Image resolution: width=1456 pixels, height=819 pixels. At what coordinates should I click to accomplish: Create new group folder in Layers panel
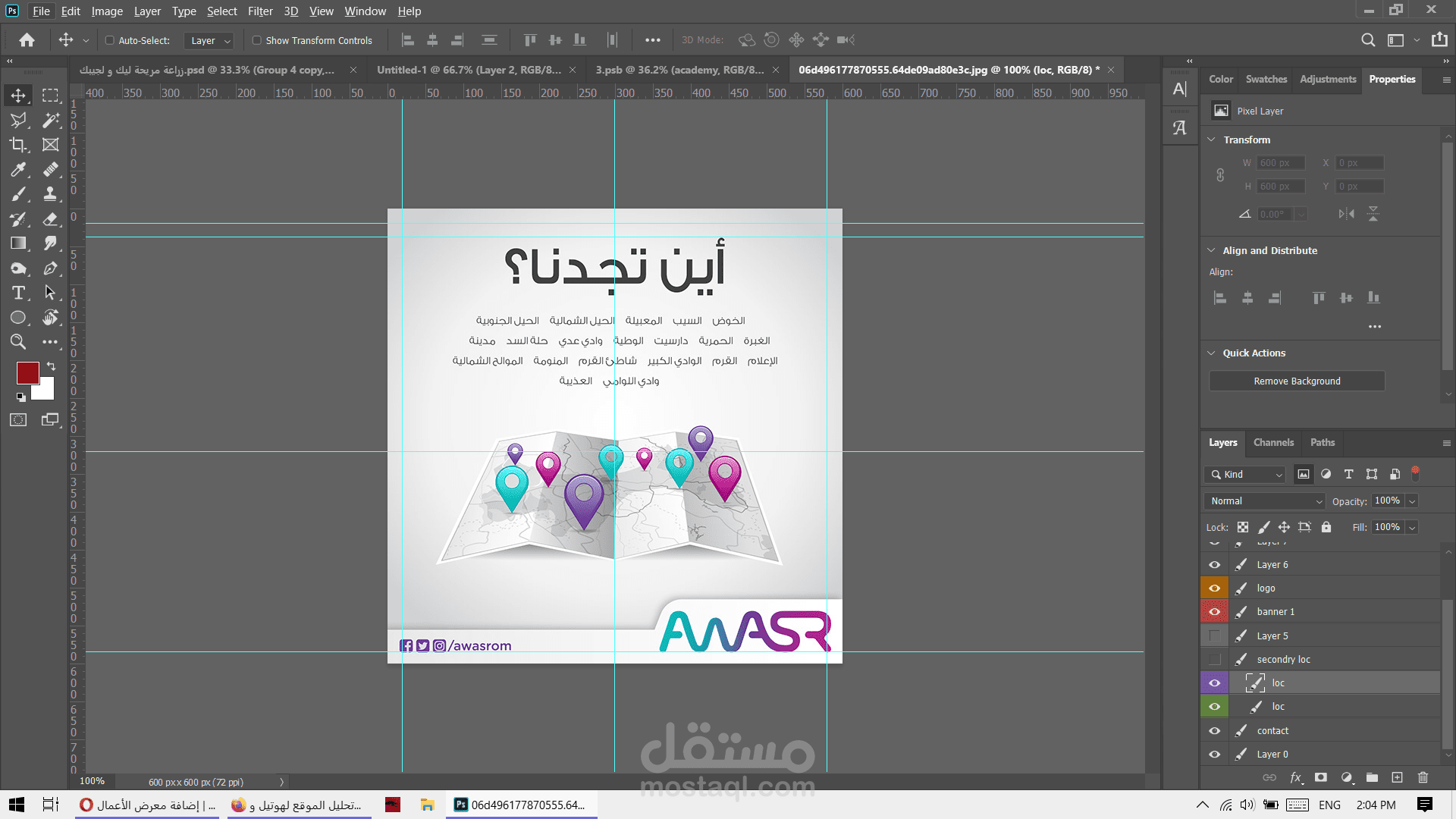coord(1372,777)
